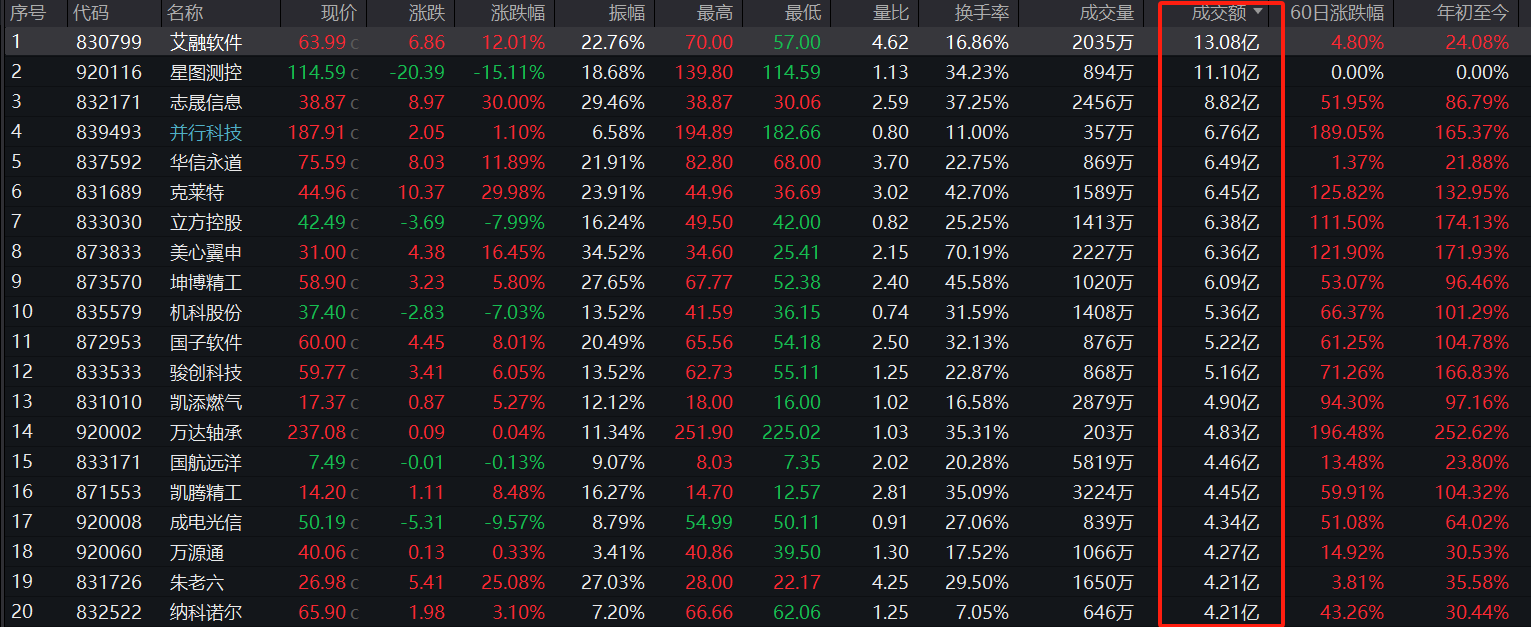Click the 现价 column header
The width and height of the screenshot is (1531, 627).
point(338,13)
